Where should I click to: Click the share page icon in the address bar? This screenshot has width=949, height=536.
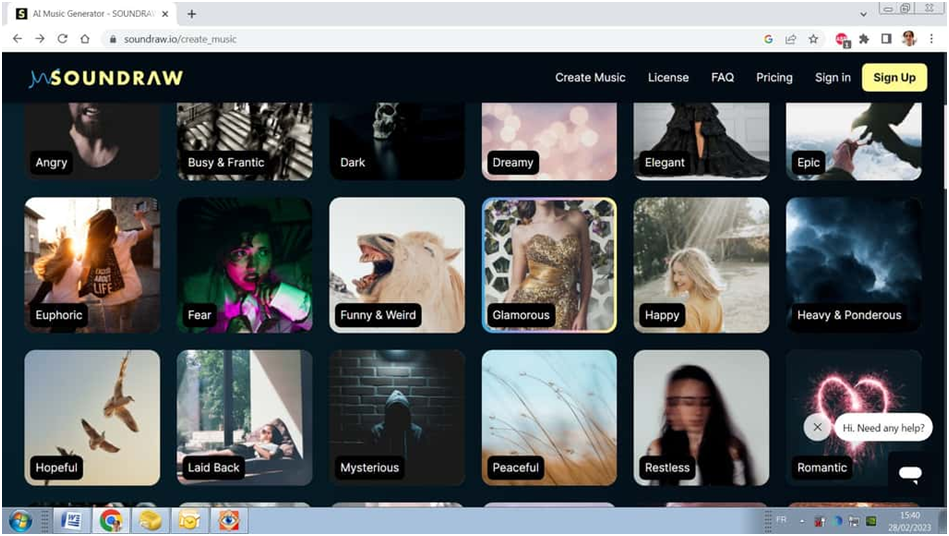[790, 39]
